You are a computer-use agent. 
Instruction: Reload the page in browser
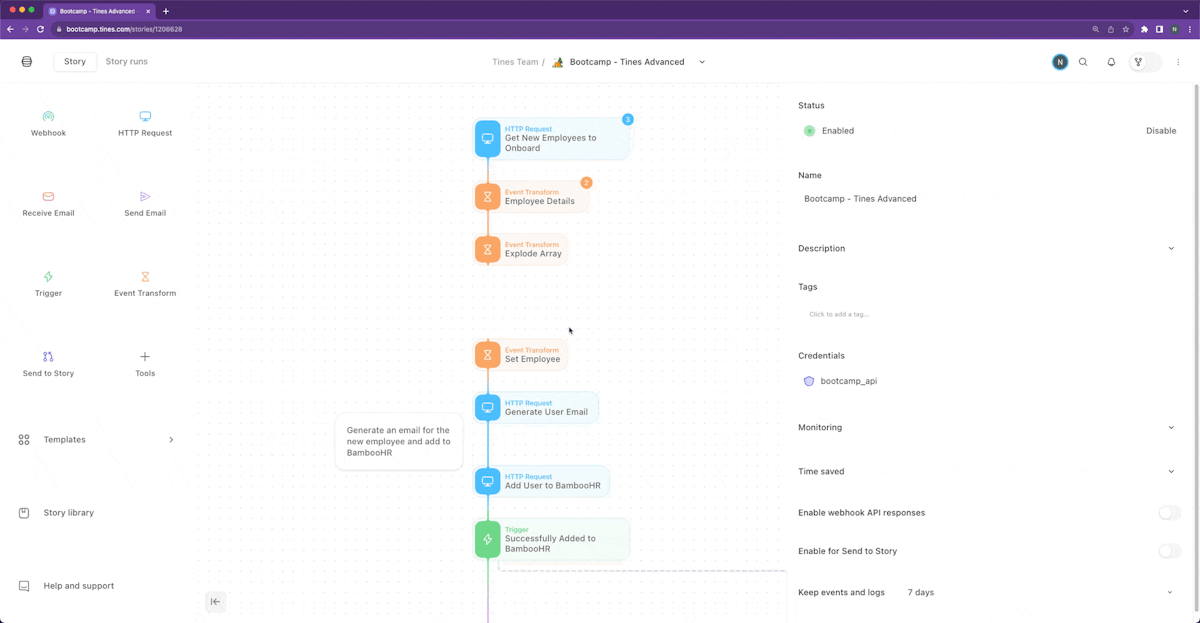[40, 29]
